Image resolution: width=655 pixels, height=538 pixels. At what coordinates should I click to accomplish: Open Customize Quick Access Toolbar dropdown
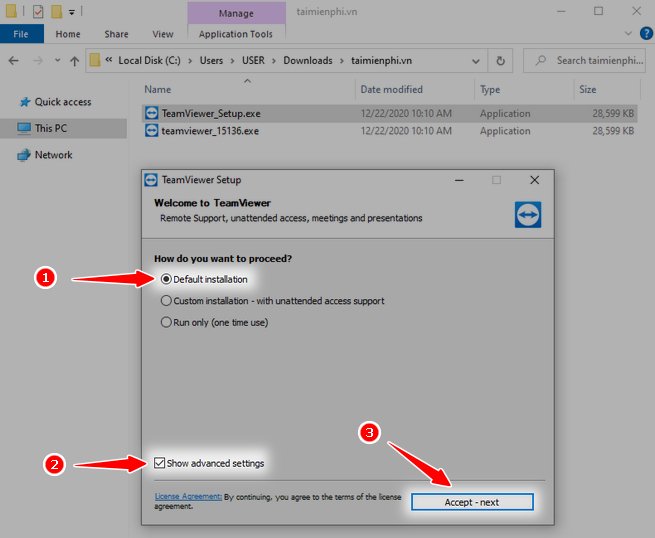(71, 12)
